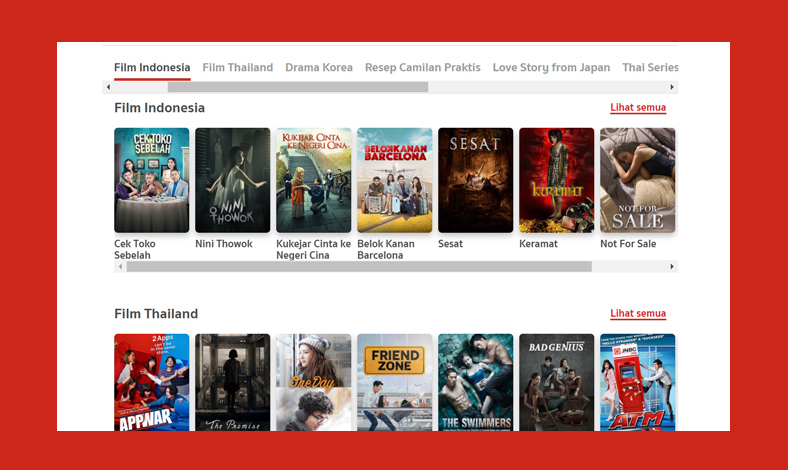This screenshot has height=470, width=788.
Task: Open the One Day movie poster
Action: point(314,382)
